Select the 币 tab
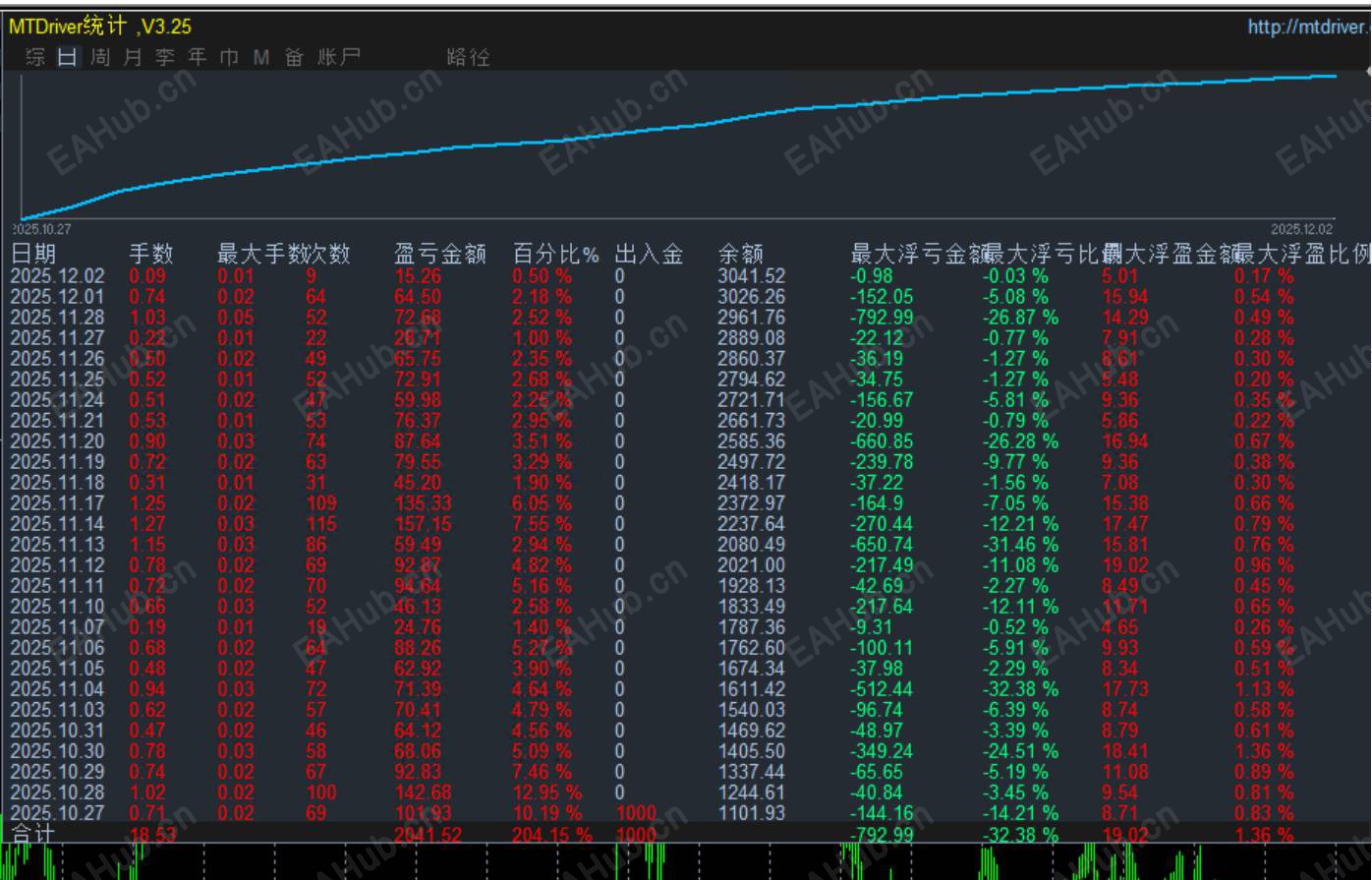1372x880 pixels. pos(229,57)
